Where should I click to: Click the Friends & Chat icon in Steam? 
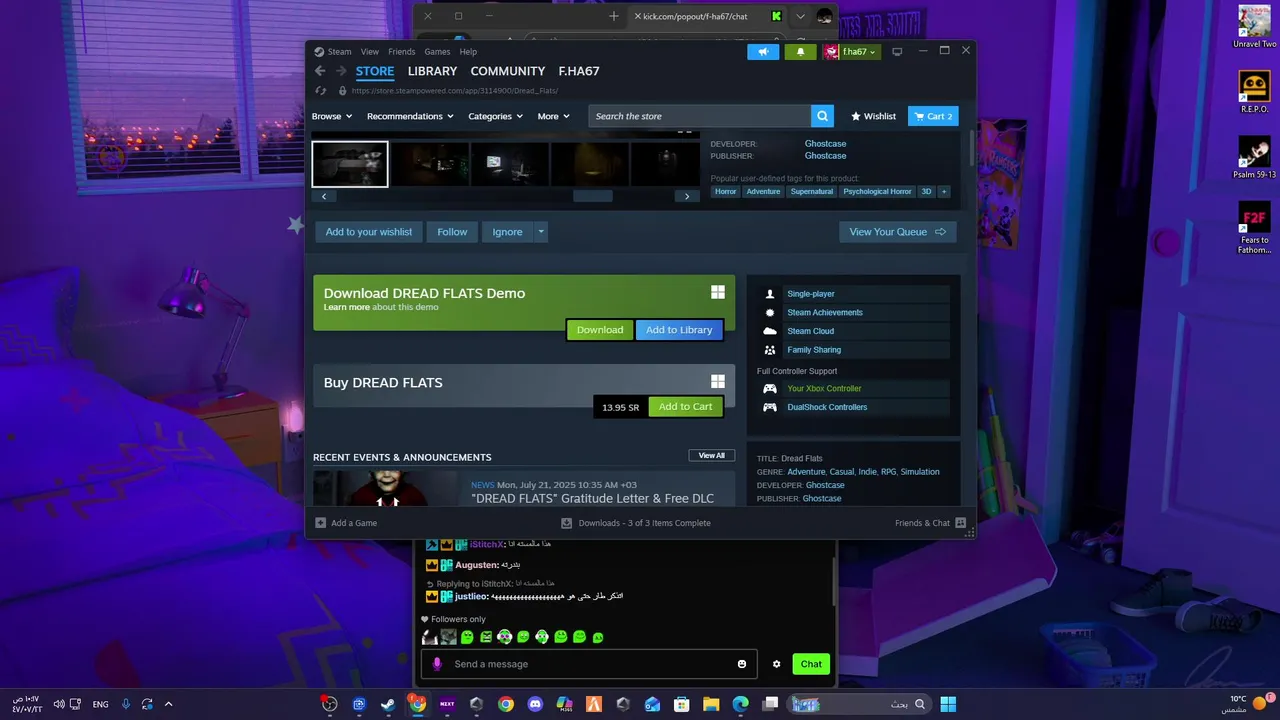[x=961, y=523]
